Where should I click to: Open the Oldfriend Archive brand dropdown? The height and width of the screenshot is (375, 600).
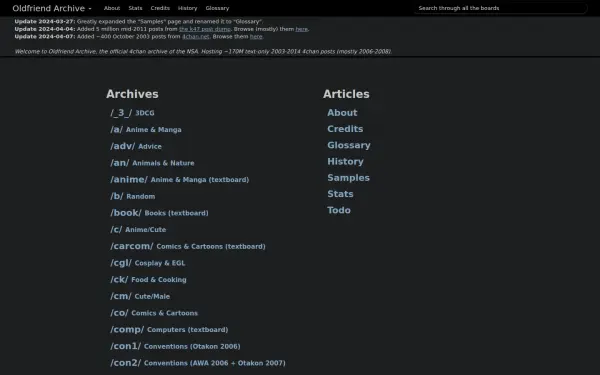pyautogui.click(x=52, y=8)
